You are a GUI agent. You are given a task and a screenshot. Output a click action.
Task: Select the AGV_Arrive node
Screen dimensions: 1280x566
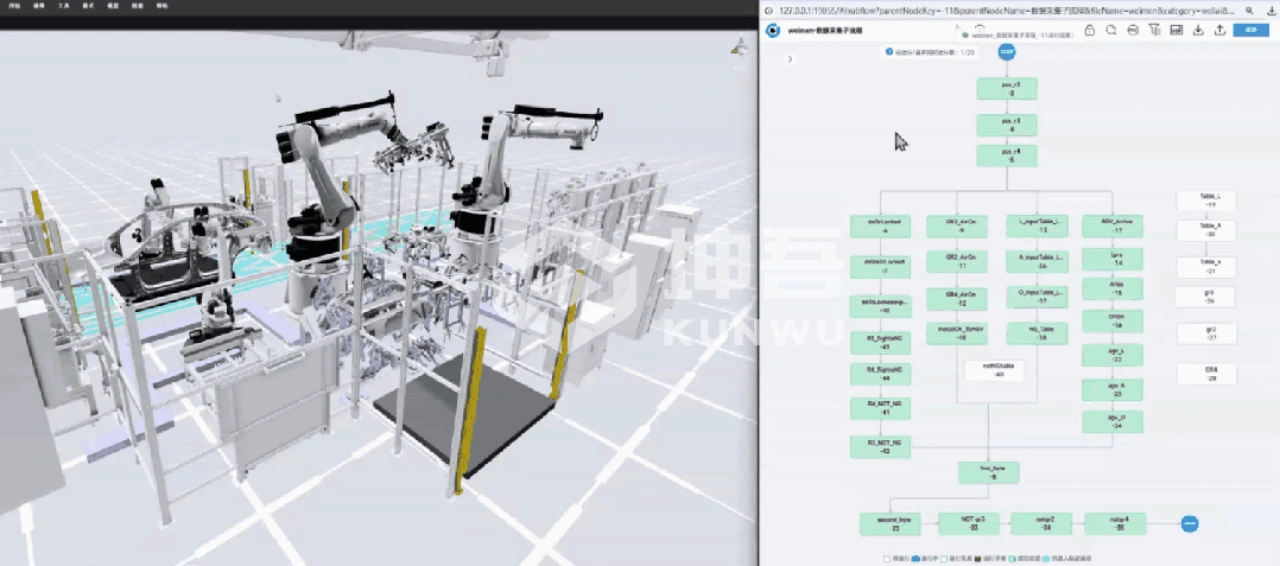click(1113, 226)
